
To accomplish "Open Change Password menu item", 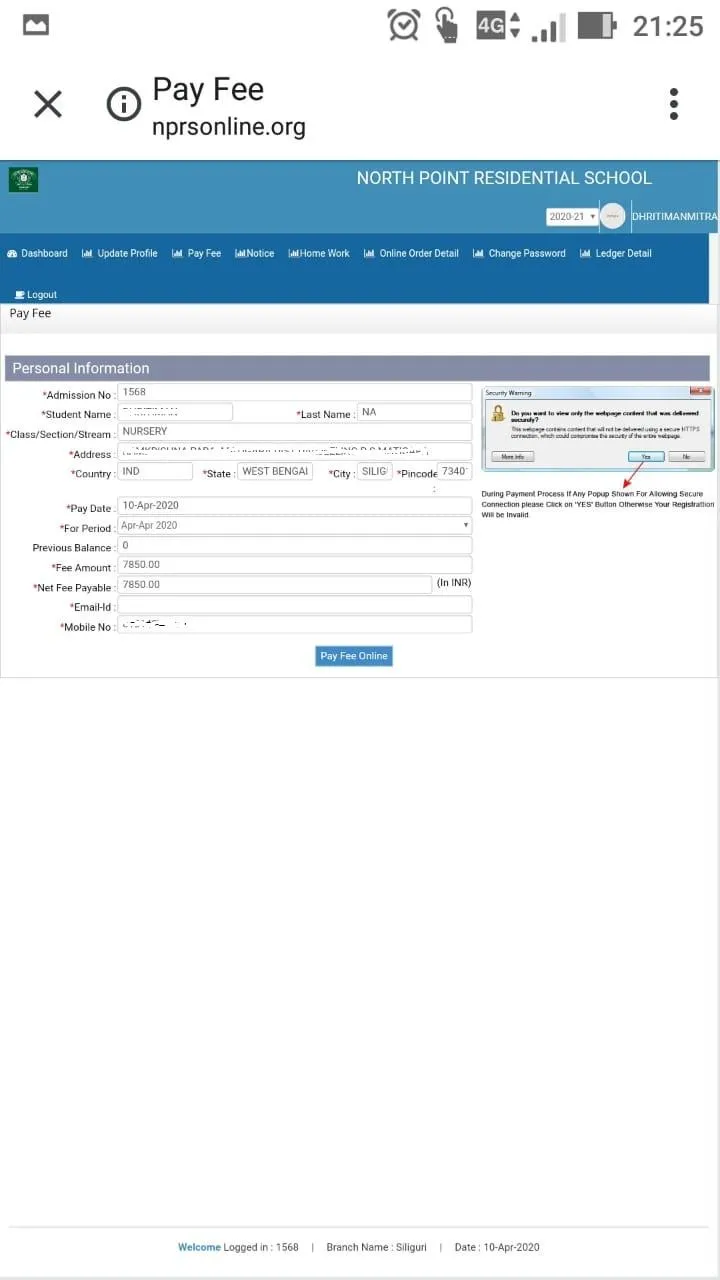I will 519,254.
